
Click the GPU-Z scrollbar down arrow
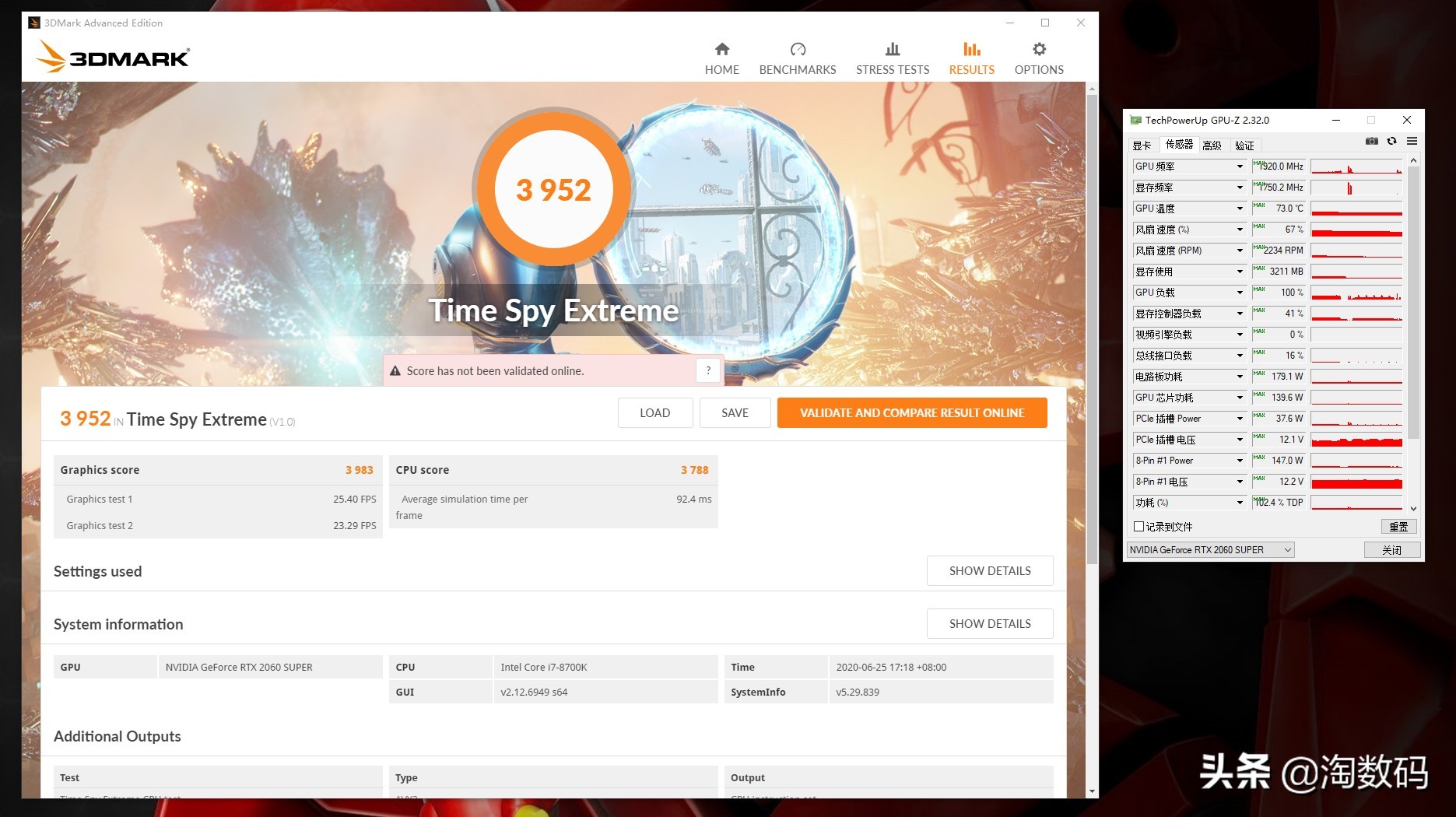click(x=1413, y=508)
